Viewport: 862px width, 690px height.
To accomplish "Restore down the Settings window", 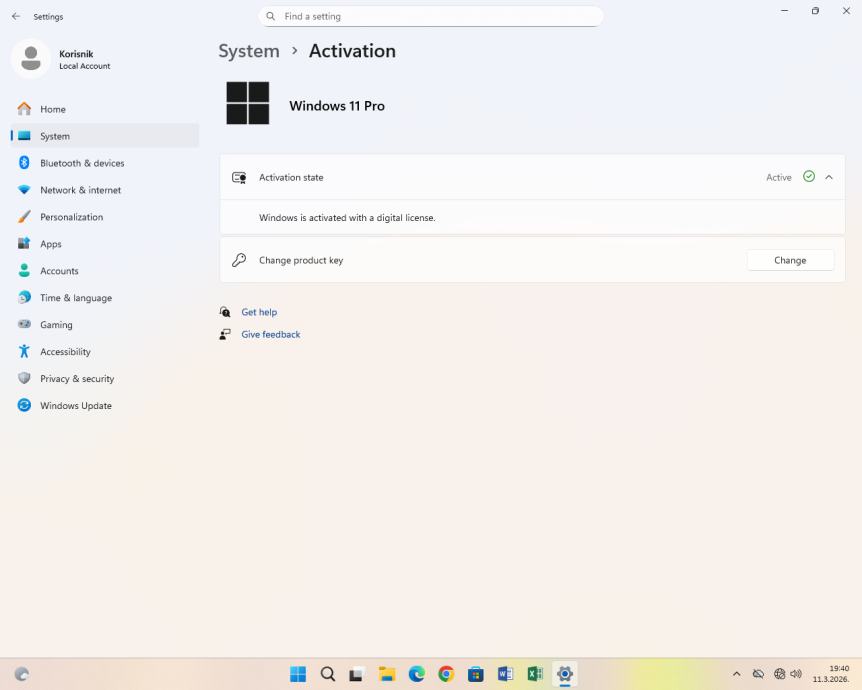I will click(x=815, y=11).
